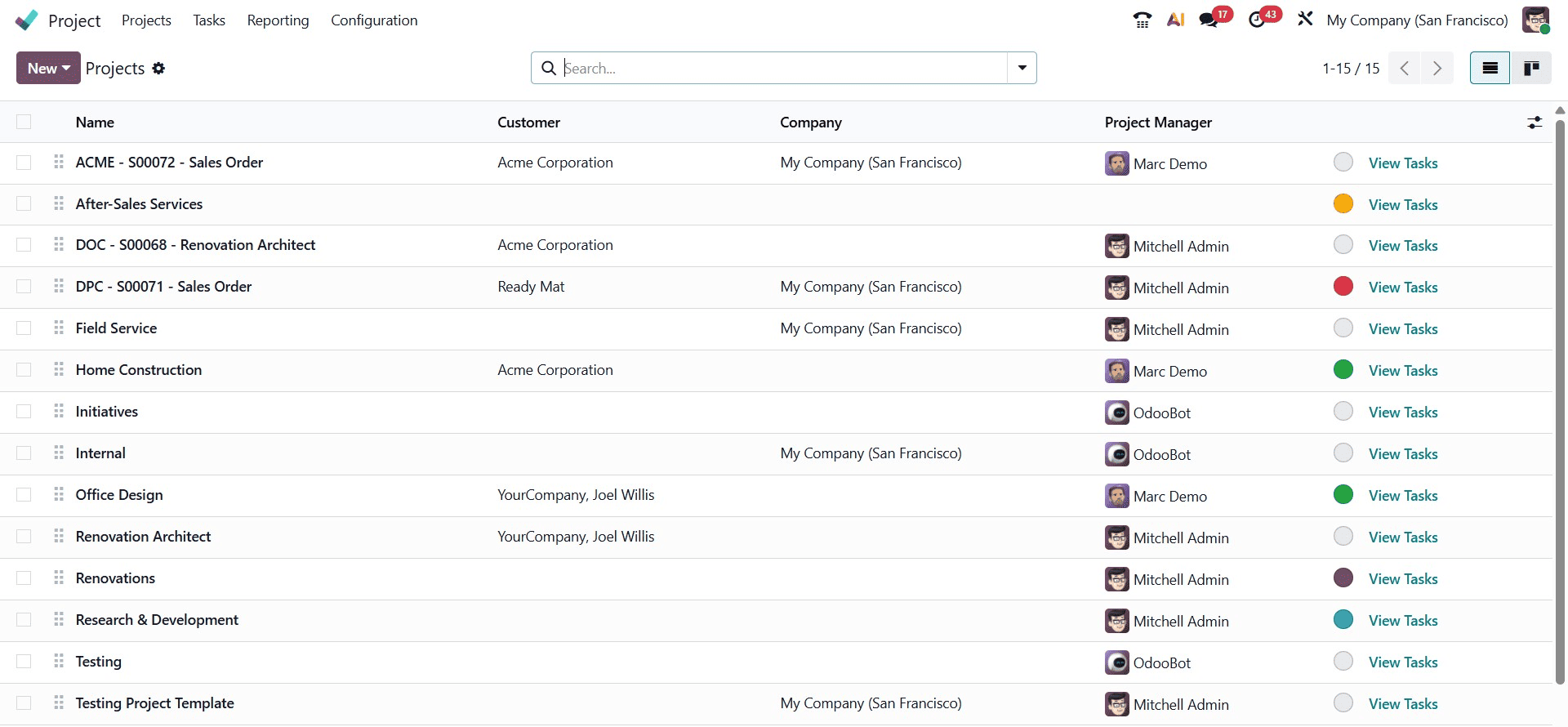Image resolution: width=1568 pixels, height=727 pixels.
Task: Switch to list view
Action: point(1490,68)
